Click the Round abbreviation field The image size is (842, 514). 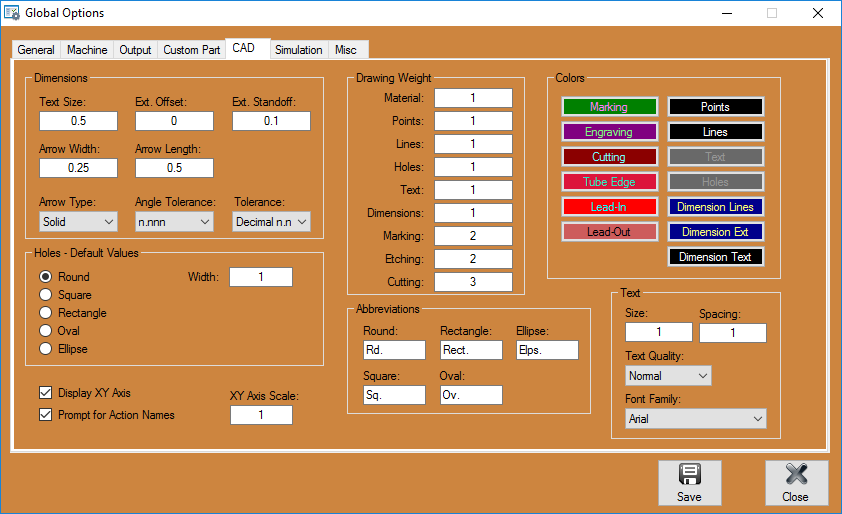(394, 350)
